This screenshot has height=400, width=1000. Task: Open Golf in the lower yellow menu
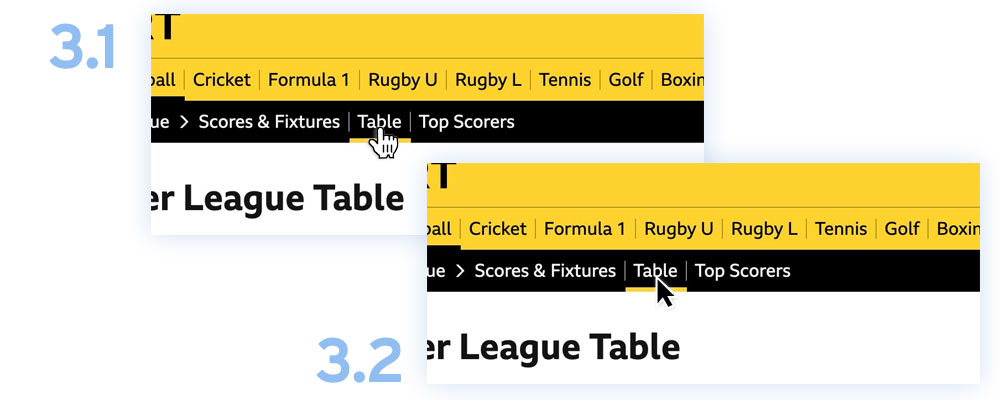point(902,229)
